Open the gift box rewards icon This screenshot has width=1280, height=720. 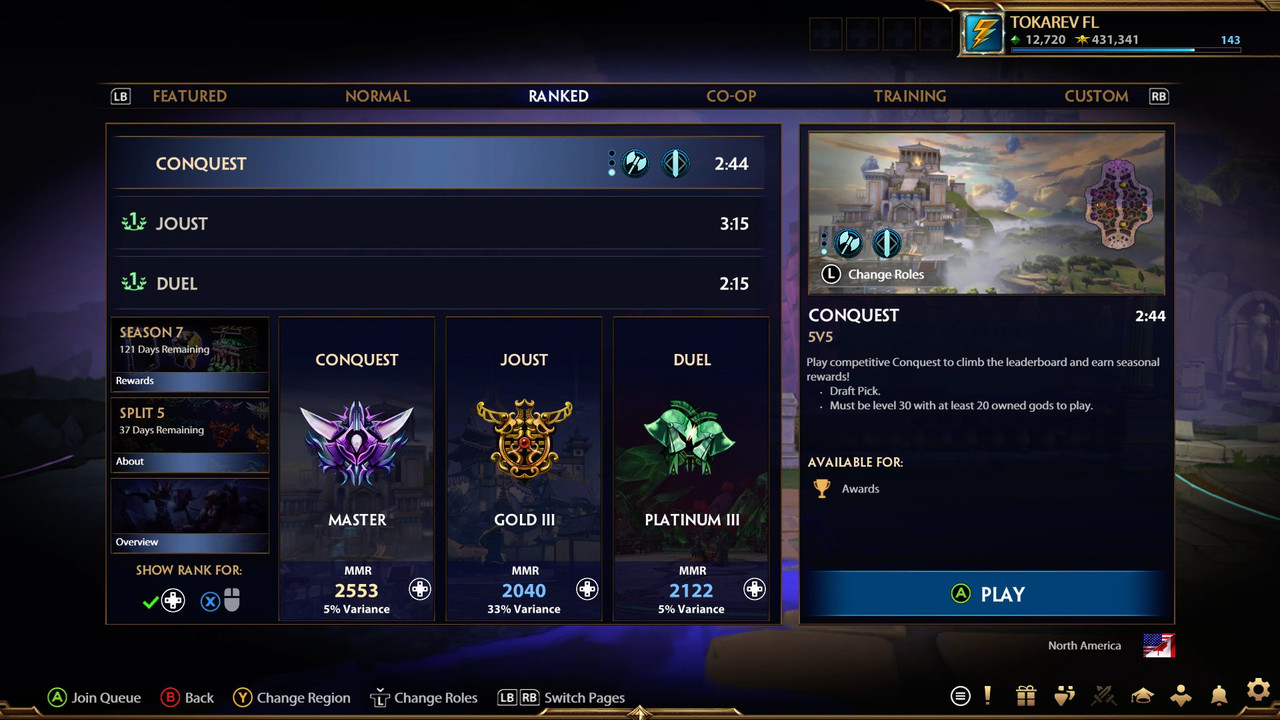(1026, 695)
